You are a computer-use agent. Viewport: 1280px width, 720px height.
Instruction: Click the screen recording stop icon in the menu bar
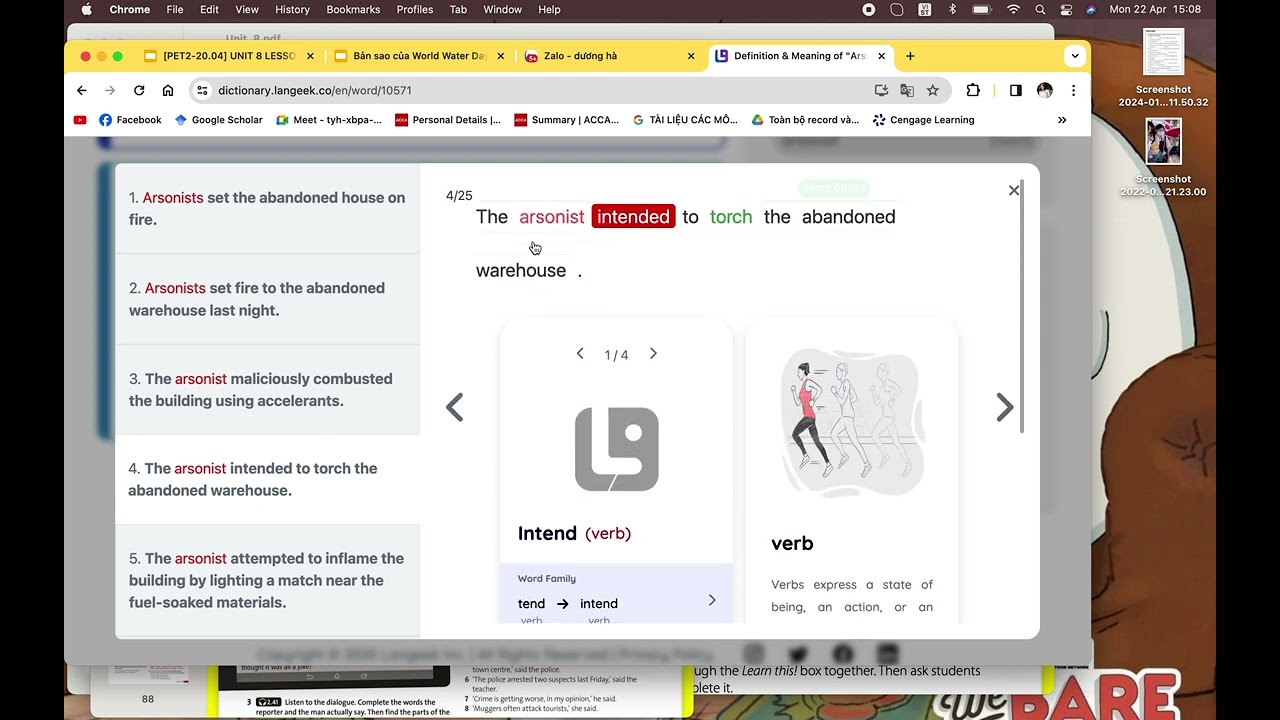click(x=869, y=9)
